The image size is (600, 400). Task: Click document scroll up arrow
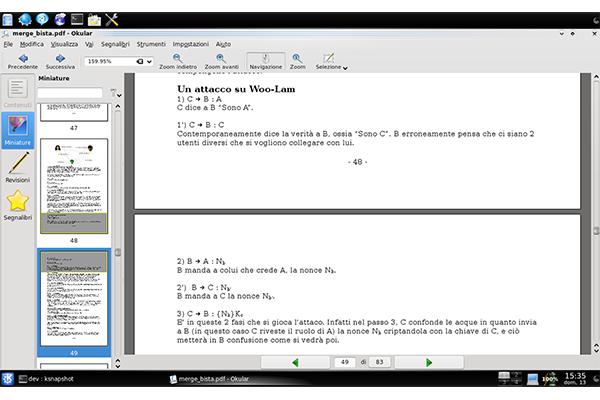pos(596,77)
